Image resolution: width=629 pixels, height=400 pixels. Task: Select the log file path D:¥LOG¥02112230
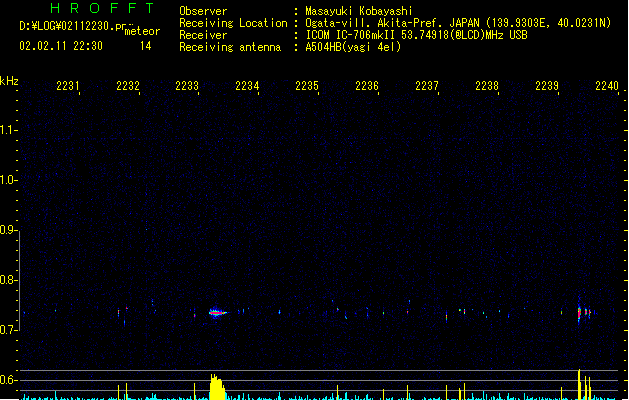tap(72, 26)
